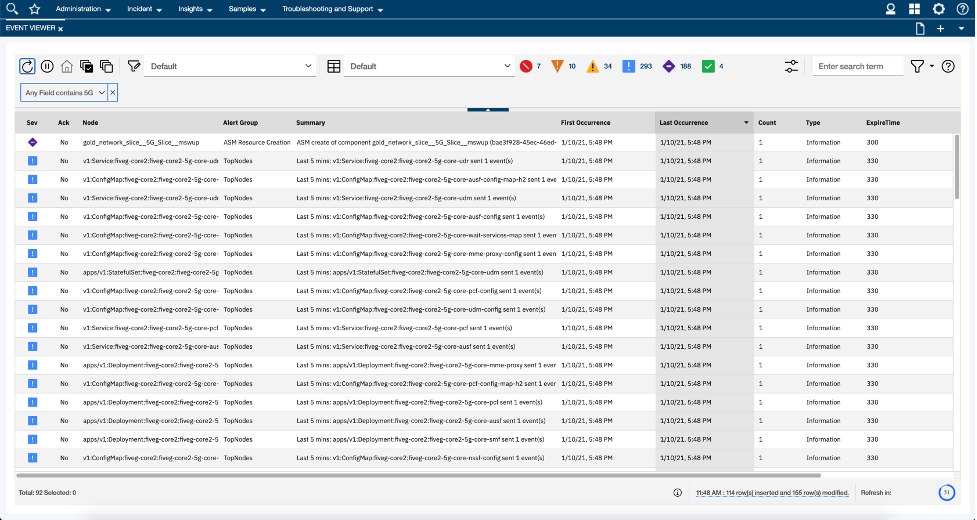Open the quick filter funnel dropdown

[922, 66]
